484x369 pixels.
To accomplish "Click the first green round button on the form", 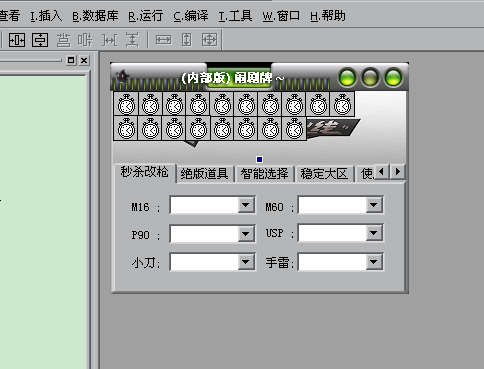I will click(347, 78).
